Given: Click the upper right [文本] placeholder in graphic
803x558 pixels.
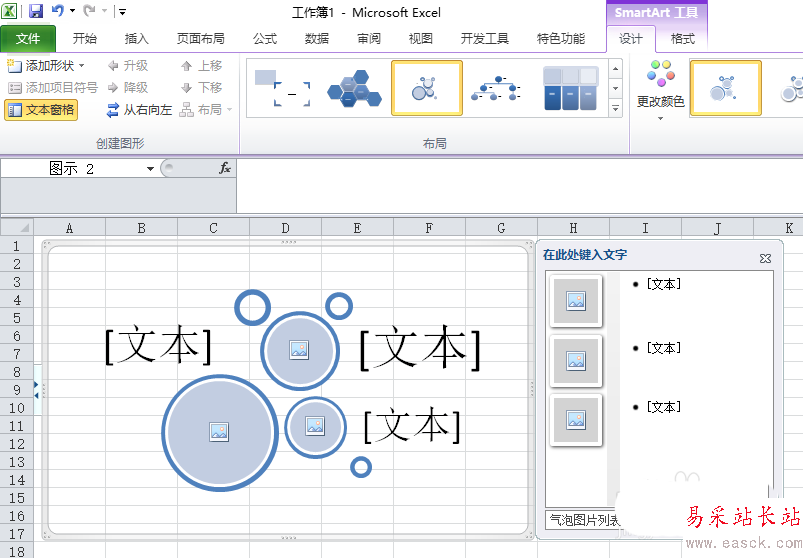Looking at the screenshot, I should click(419, 349).
